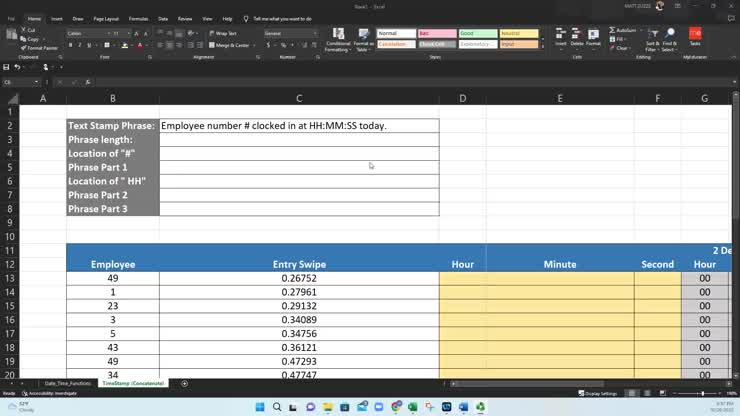Click the Insert cells icon
This screenshot has width=740, height=416.
[561, 38]
